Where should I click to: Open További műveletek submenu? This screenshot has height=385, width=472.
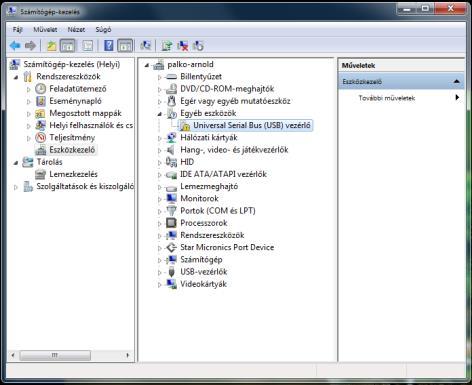click(387, 98)
